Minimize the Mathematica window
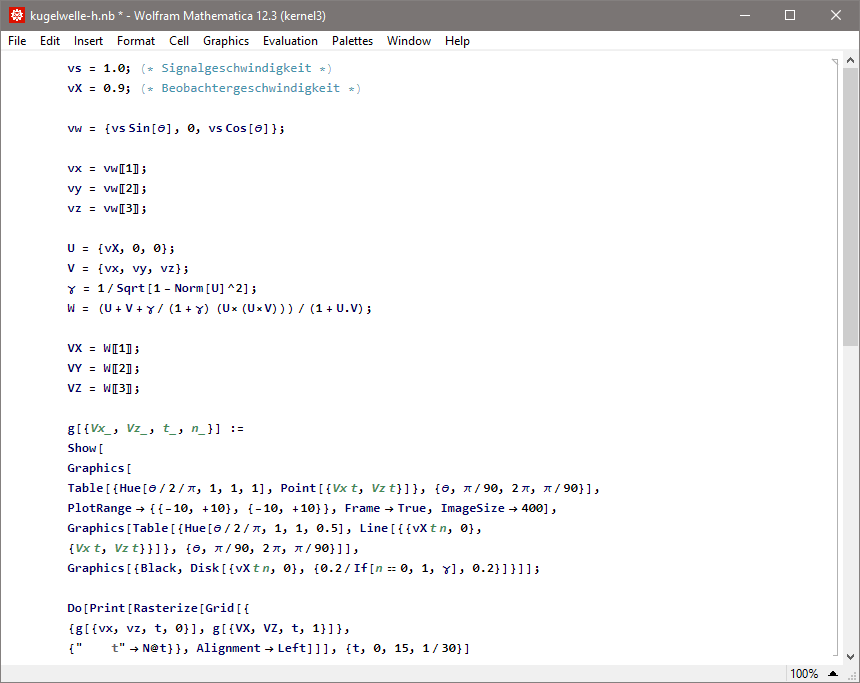The width and height of the screenshot is (860, 683). (x=744, y=15)
